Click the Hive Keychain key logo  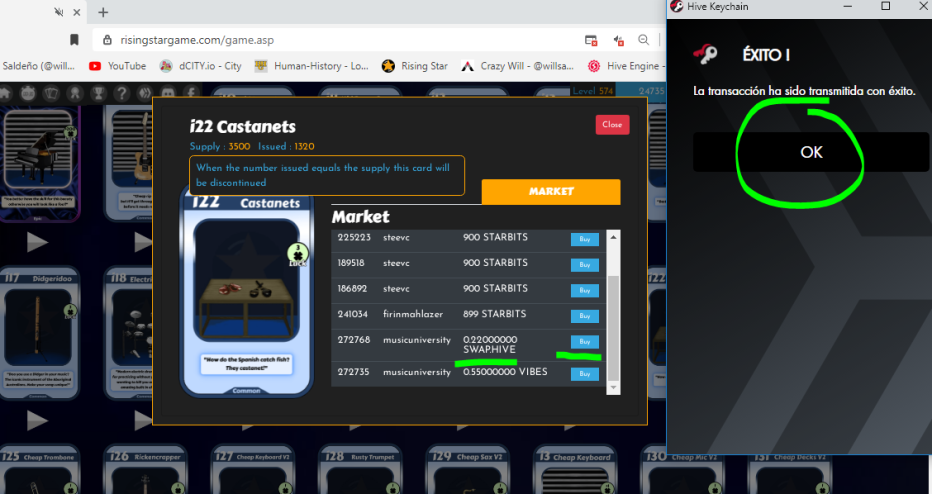click(706, 55)
